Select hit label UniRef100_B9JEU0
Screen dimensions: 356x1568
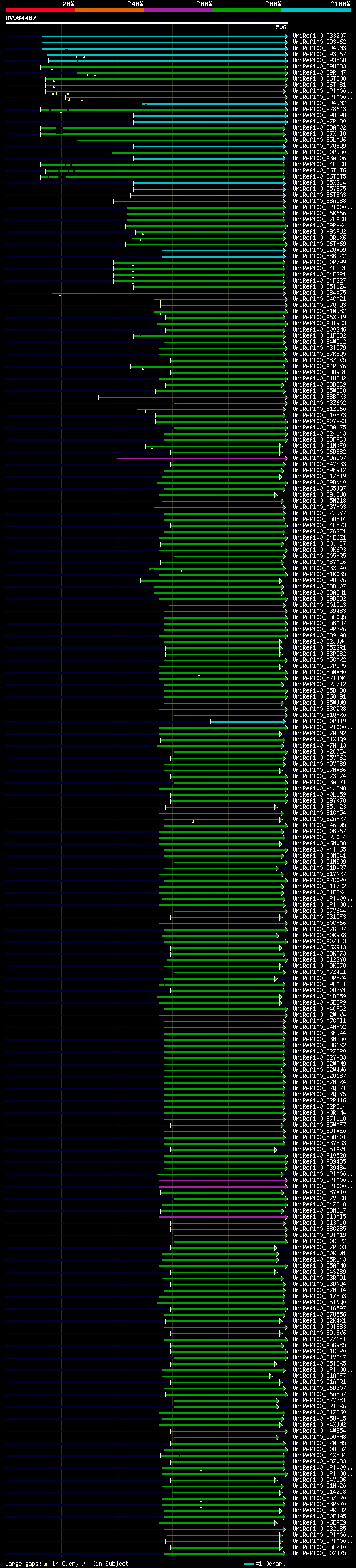tap(319, 495)
